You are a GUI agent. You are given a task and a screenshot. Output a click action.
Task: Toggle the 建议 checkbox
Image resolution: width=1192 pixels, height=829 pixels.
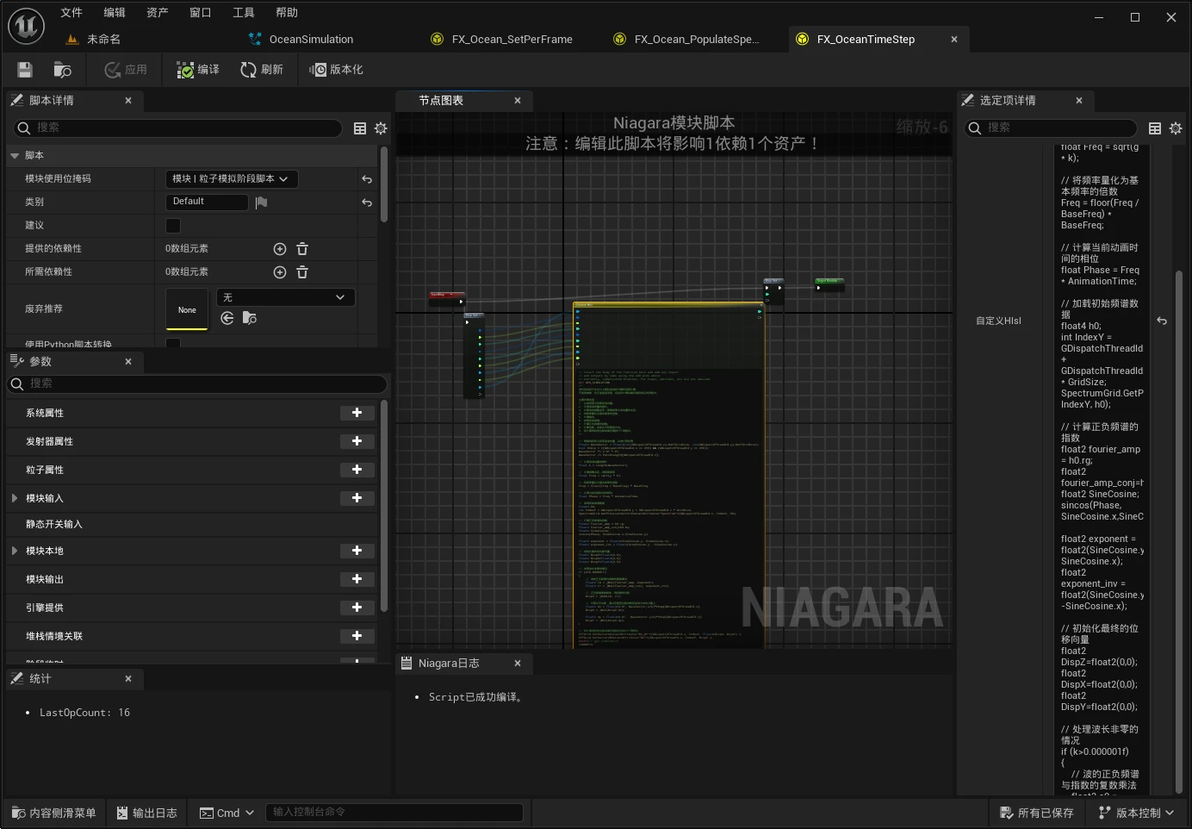point(173,226)
